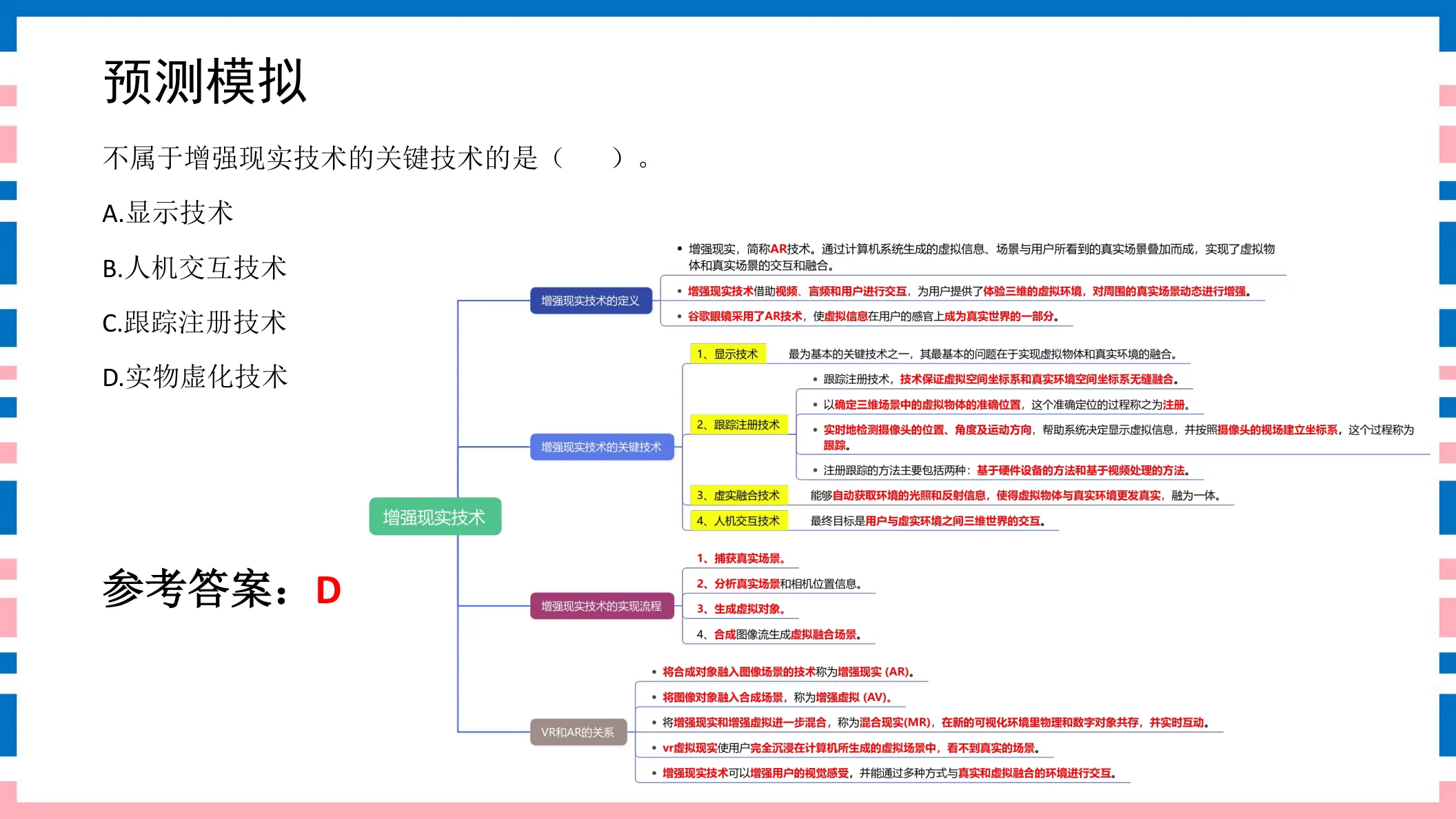Select the 增强现实技术的关键技术 node
The width and height of the screenshot is (1456, 819).
tap(602, 447)
